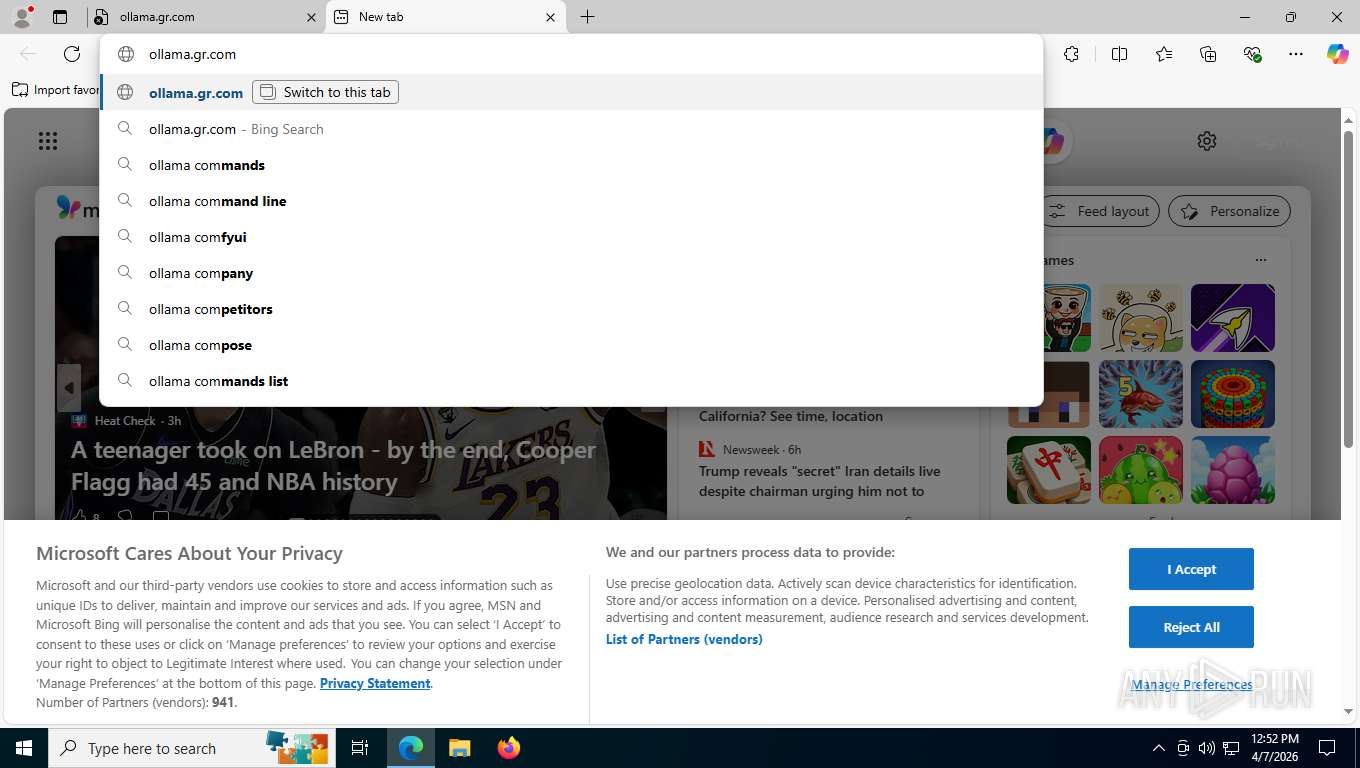Open List of Partners (vendors) link

684,639
